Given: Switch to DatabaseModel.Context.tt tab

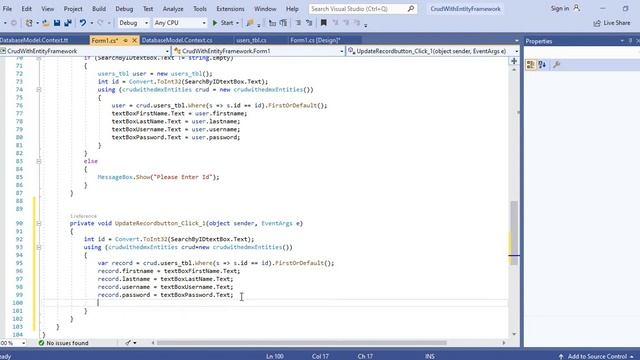Looking at the screenshot, I should tap(34, 40).
